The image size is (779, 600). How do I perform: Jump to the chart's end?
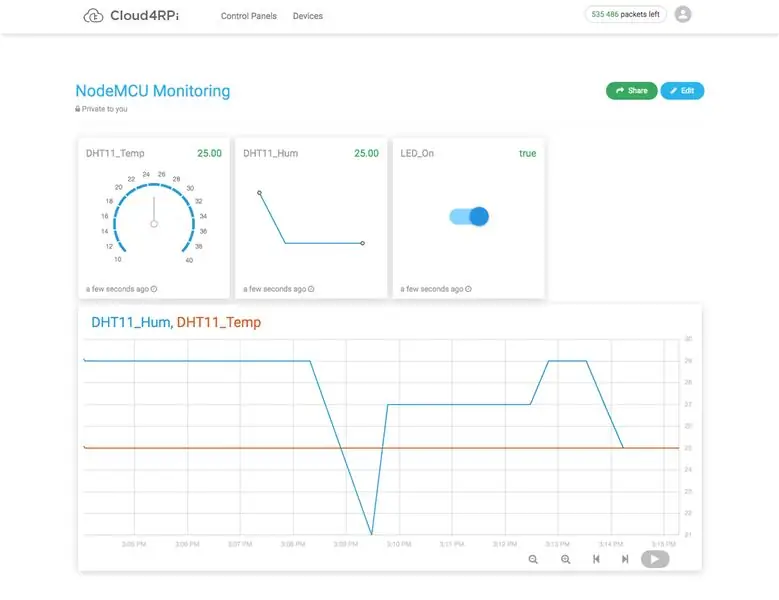[x=625, y=559]
